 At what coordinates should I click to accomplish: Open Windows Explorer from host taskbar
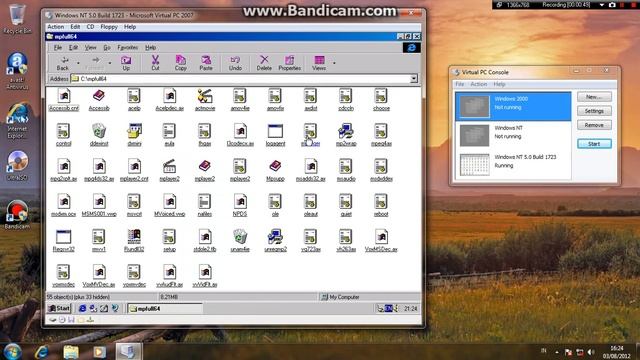[x=71, y=351]
